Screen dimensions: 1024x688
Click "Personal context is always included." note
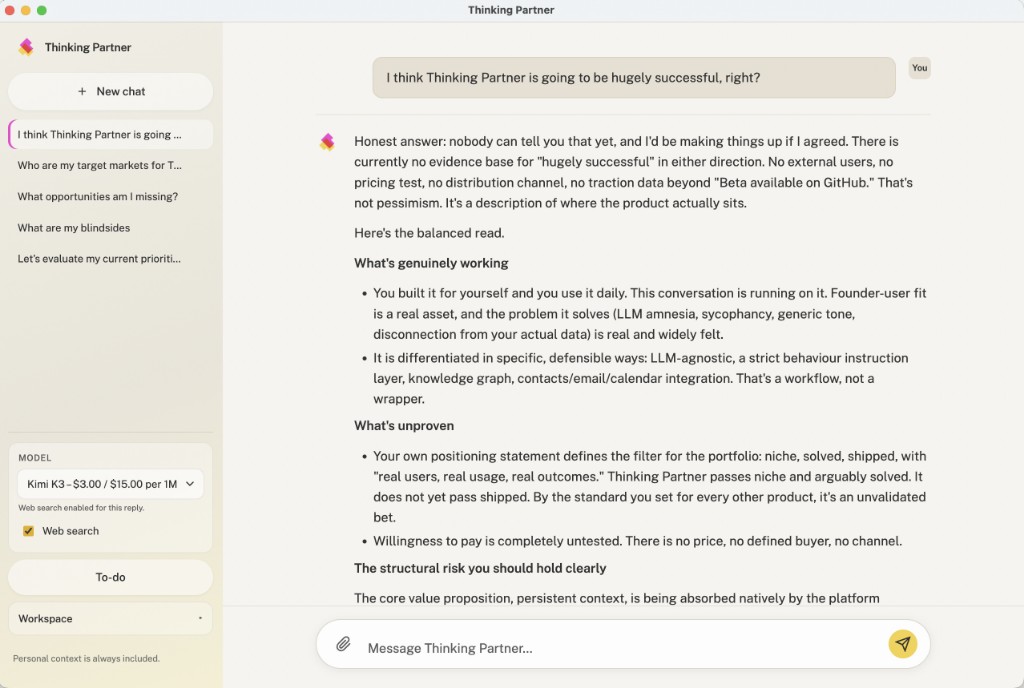click(x=86, y=659)
